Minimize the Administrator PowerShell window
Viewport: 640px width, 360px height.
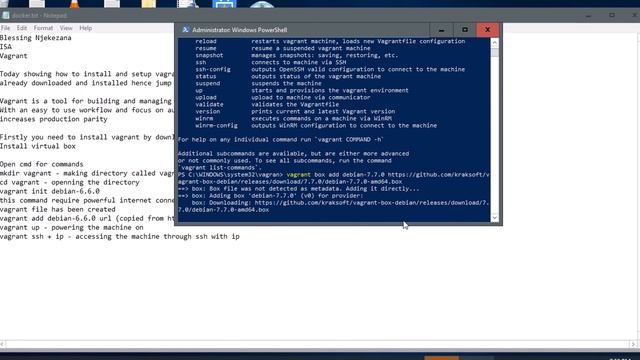(x=441, y=30)
